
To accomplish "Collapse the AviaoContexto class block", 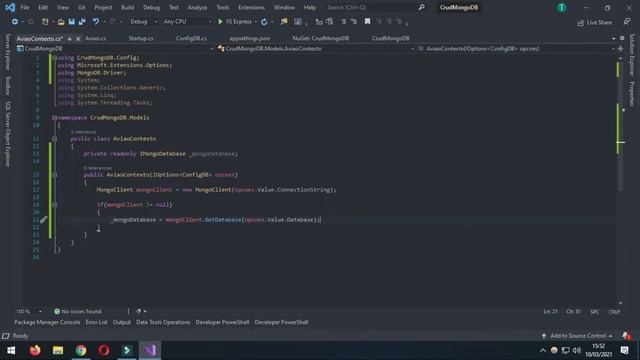I will [x=54, y=139].
